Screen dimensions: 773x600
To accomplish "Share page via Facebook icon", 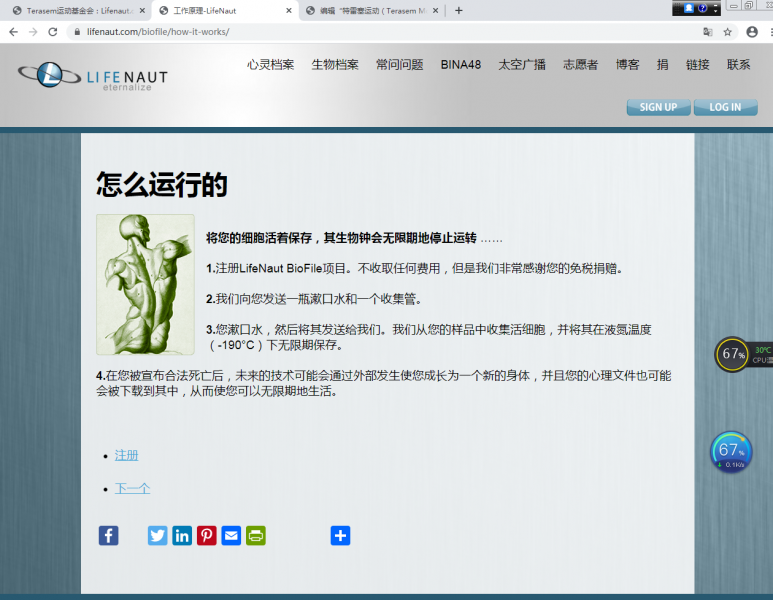I will [x=108, y=535].
